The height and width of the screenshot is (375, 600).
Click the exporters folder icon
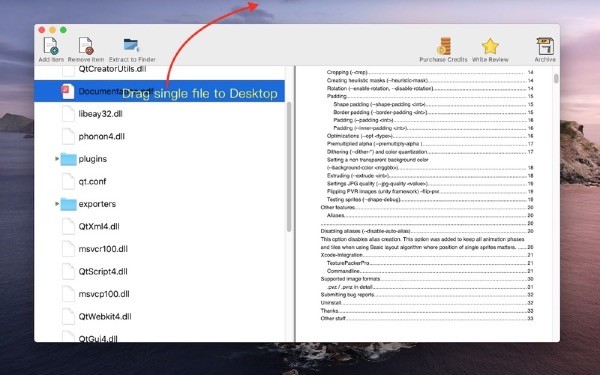68,204
